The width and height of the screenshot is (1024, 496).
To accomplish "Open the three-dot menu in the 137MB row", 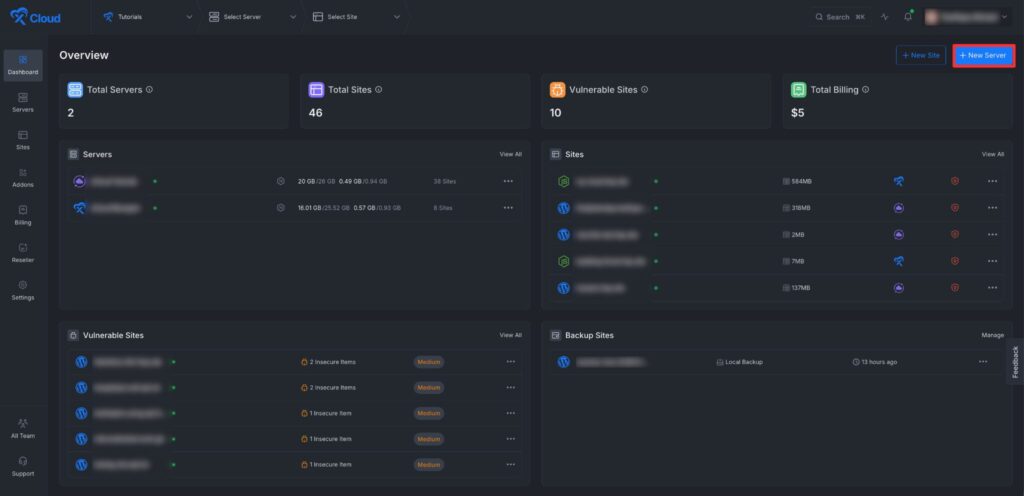I will click(x=993, y=288).
